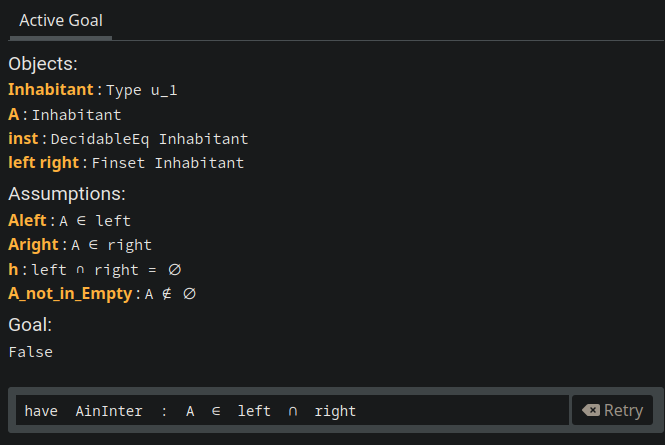Viewport: 665px width, 445px height.
Task: Click the Aright assumption name
Action: tap(33, 245)
